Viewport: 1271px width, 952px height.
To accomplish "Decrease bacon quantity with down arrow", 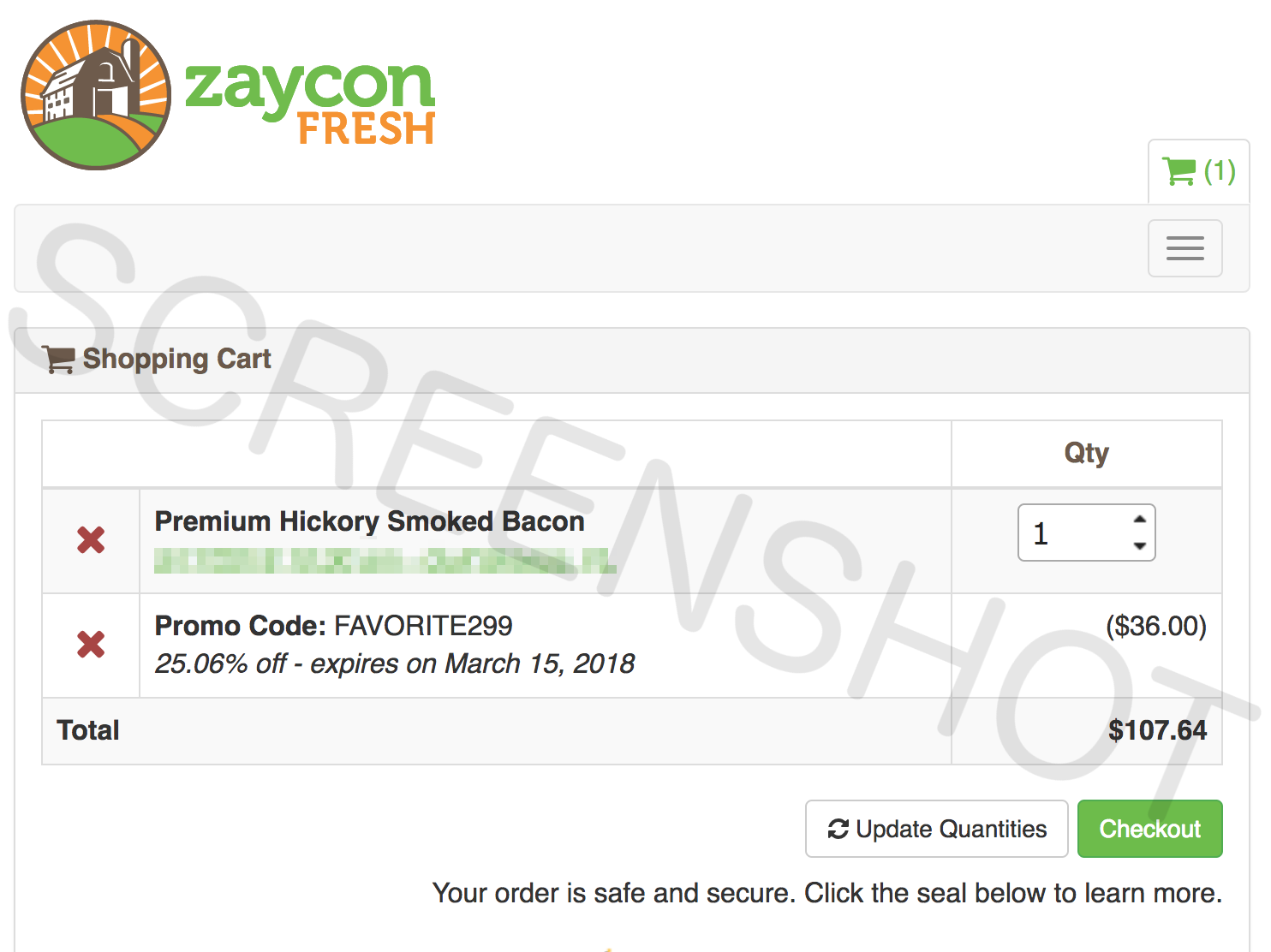I will (x=1139, y=545).
